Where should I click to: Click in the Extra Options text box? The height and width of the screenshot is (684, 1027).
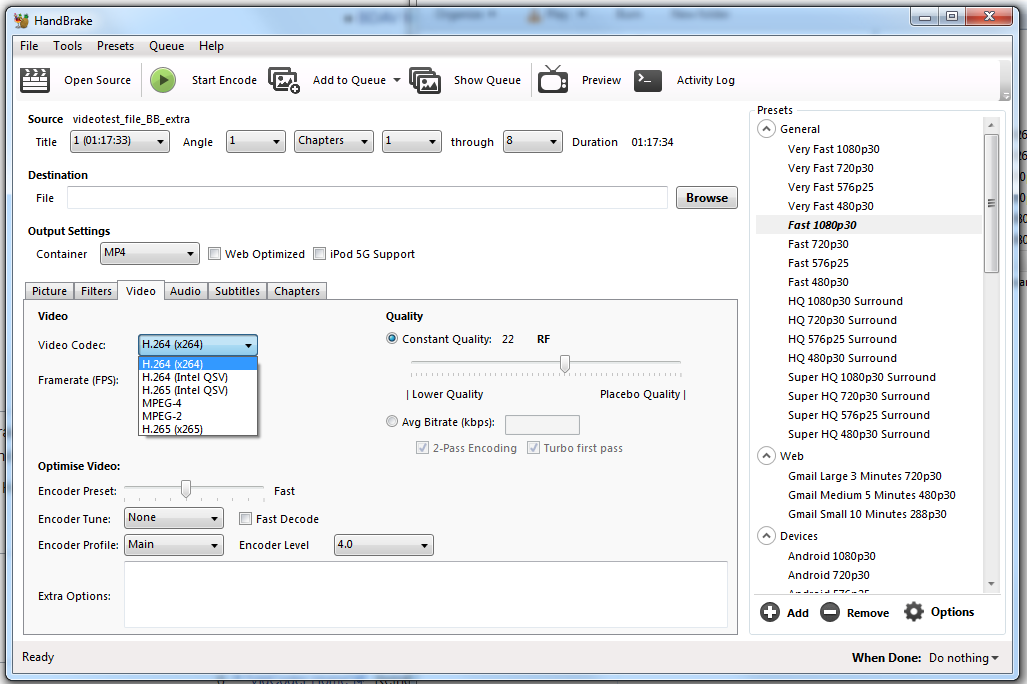[426, 594]
